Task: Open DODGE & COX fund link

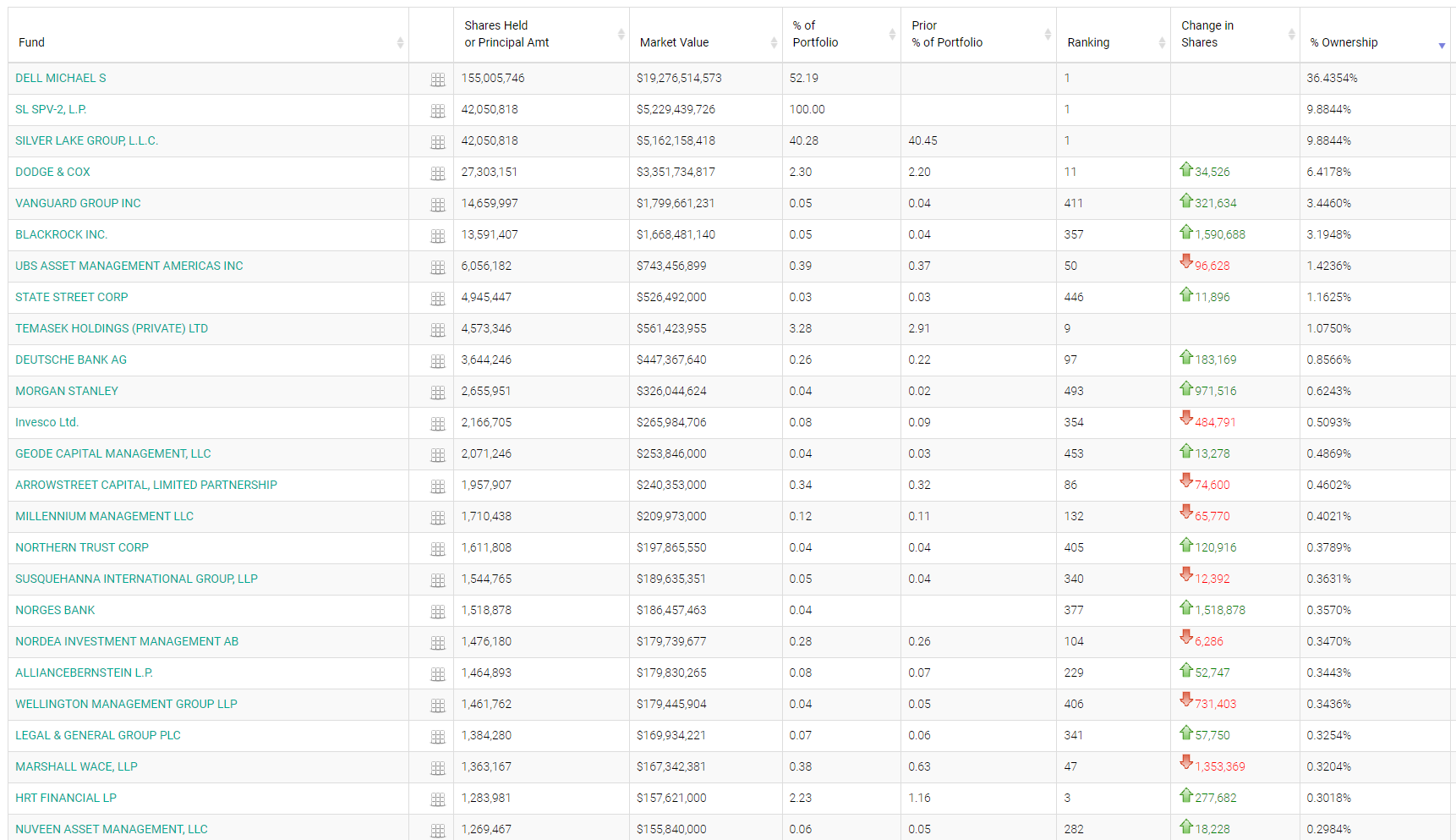Action: 52,172
